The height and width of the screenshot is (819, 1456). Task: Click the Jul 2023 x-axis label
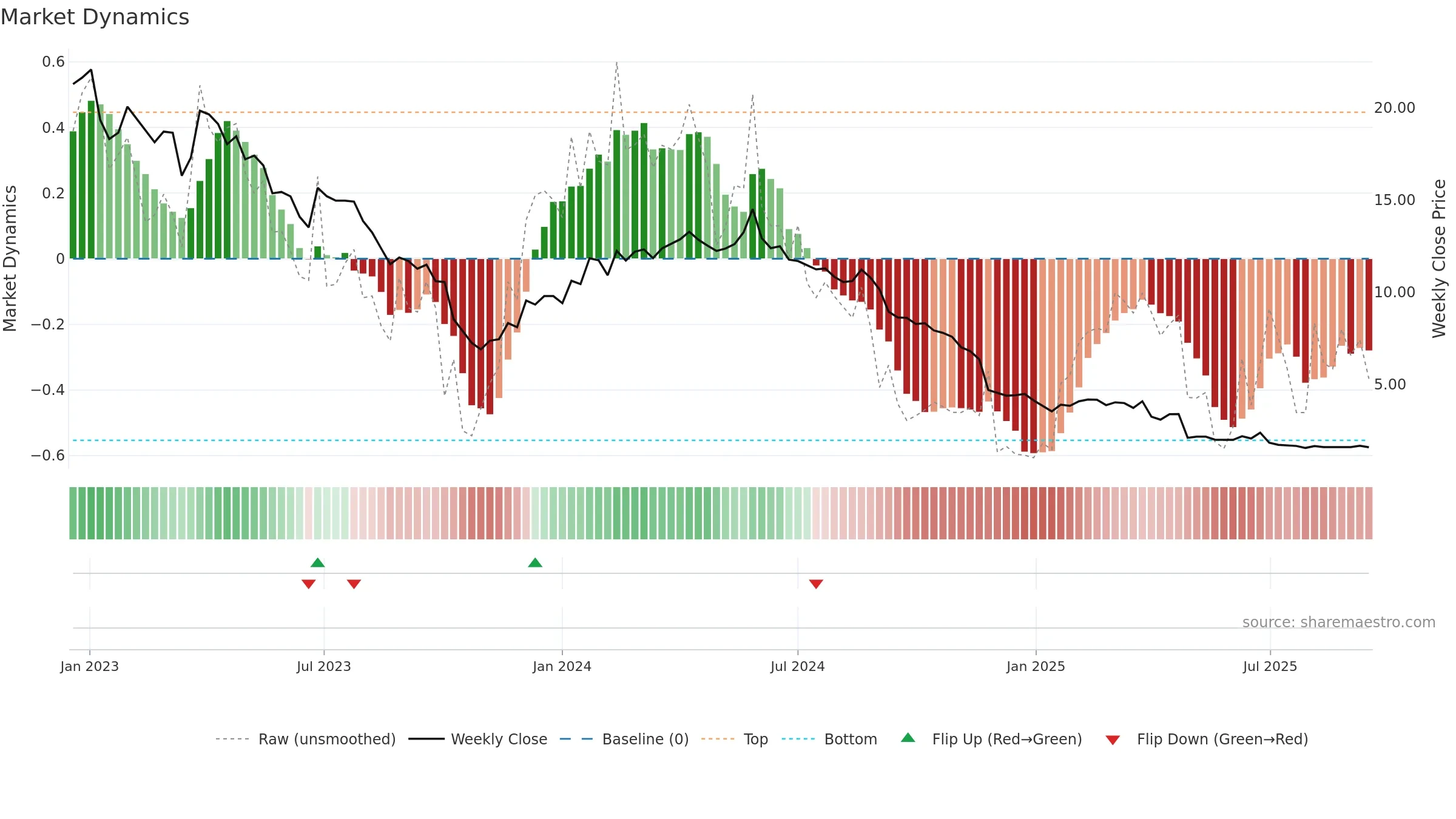tap(324, 666)
